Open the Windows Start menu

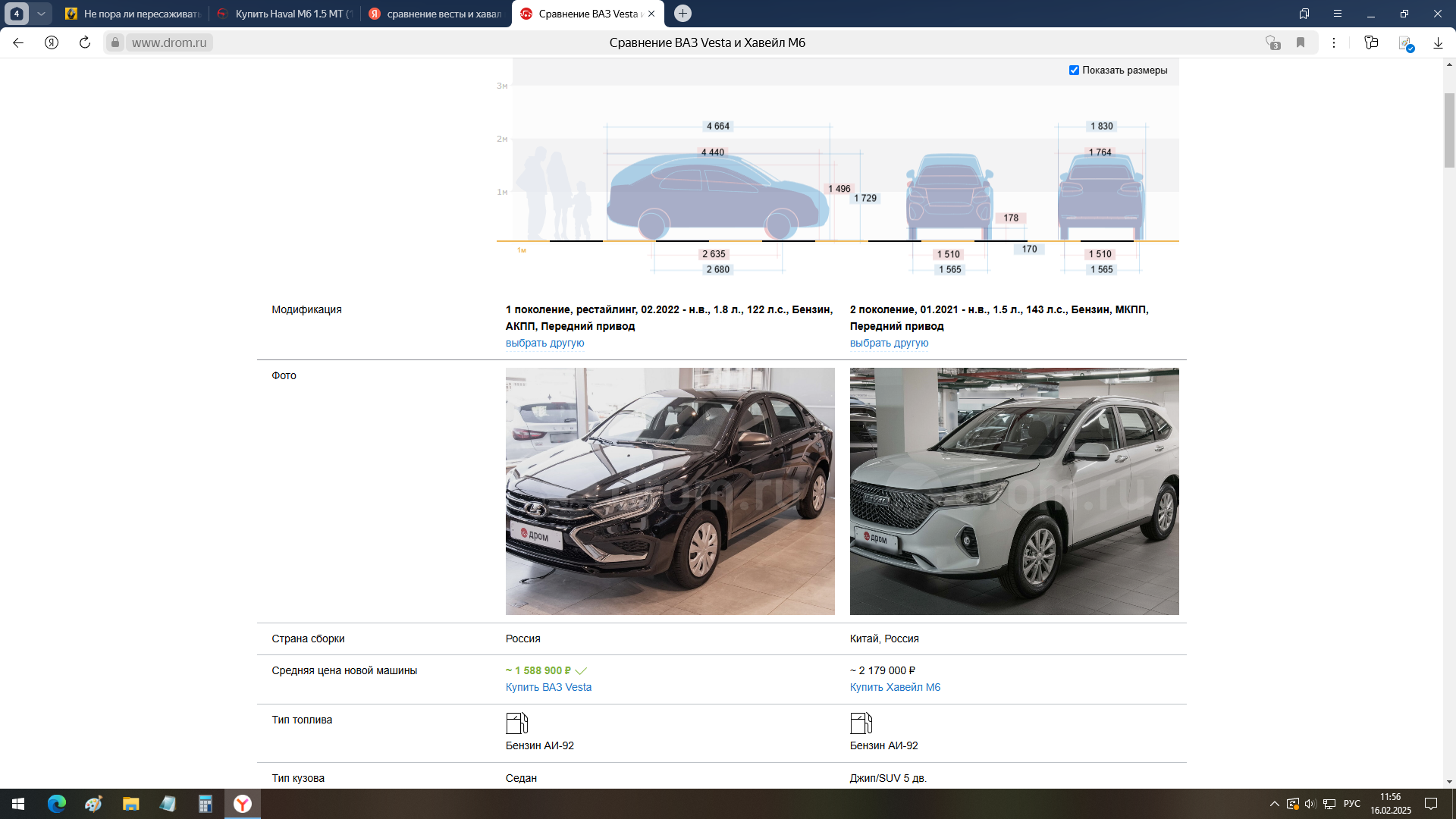18,804
